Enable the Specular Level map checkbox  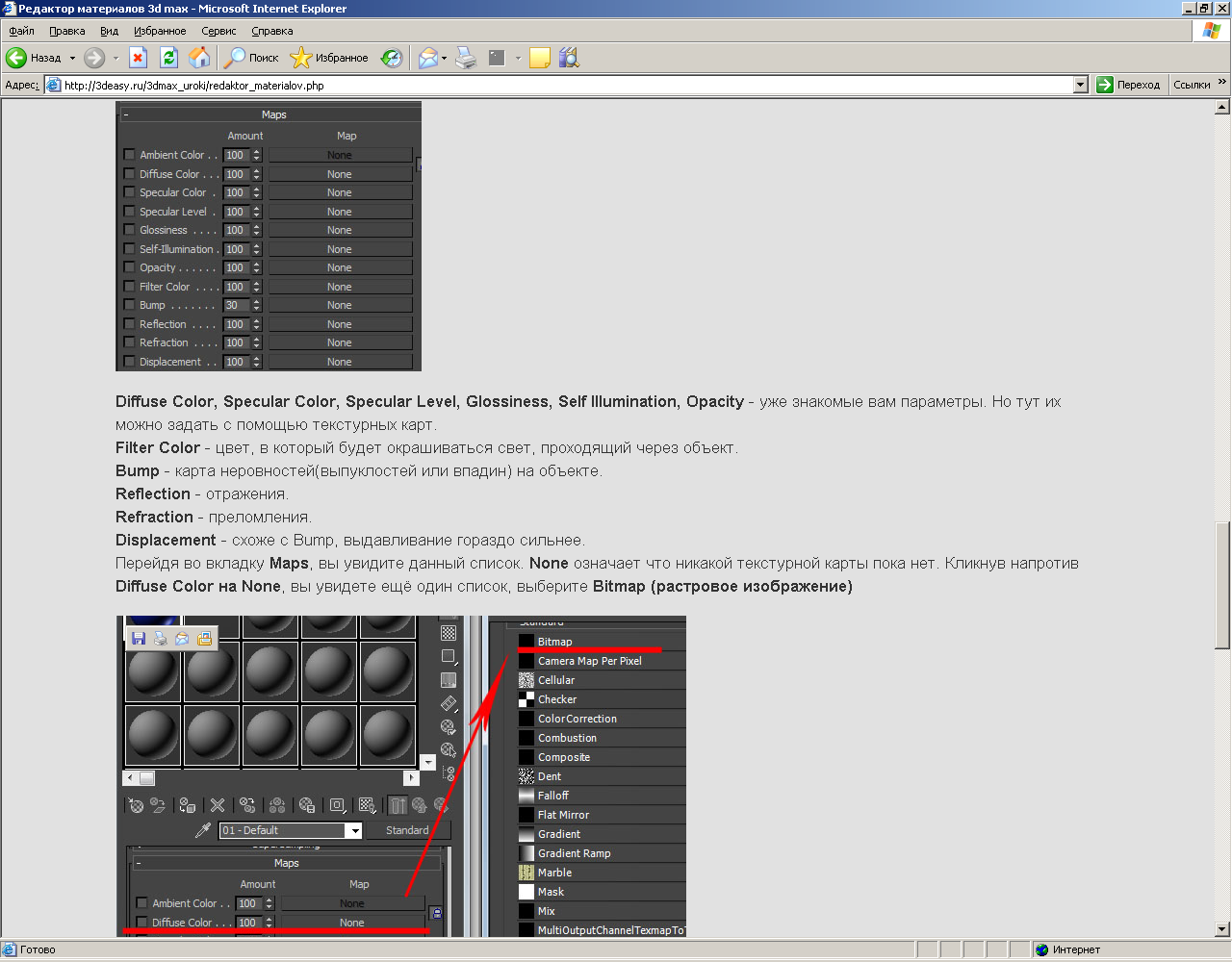129,212
